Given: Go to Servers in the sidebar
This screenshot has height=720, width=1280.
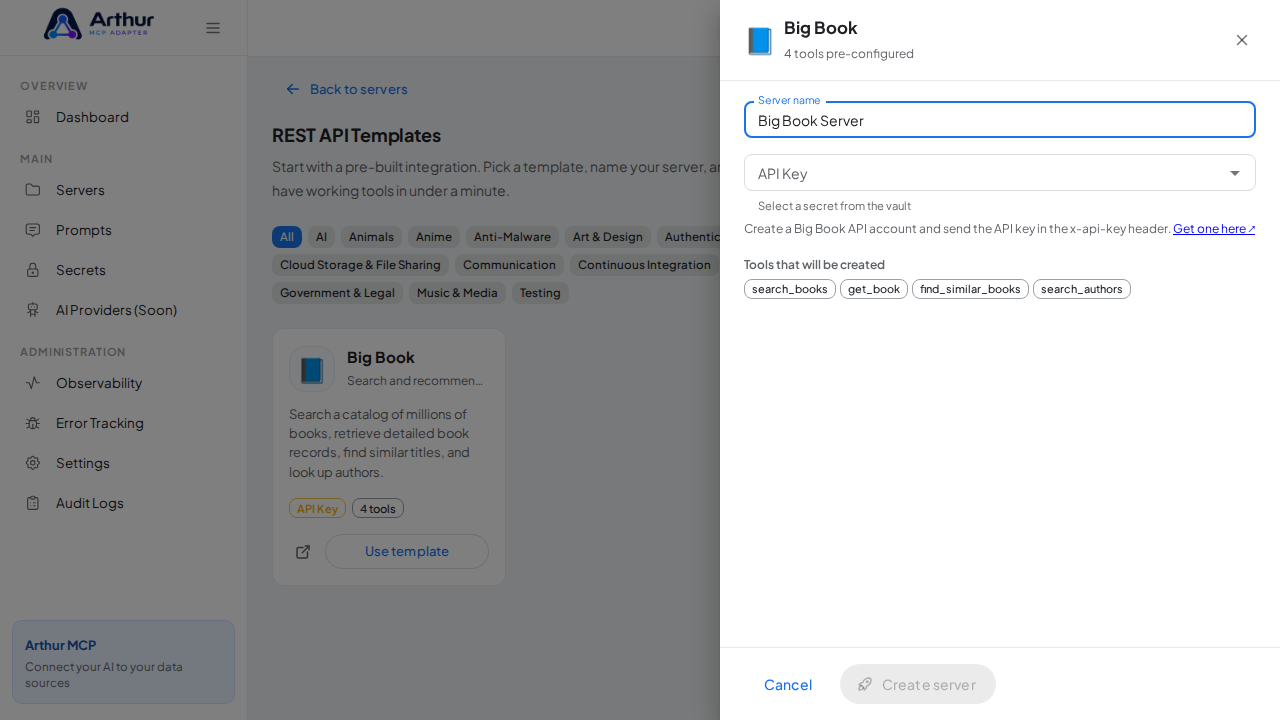Looking at the screenshot, I should [x=124, y=190].
